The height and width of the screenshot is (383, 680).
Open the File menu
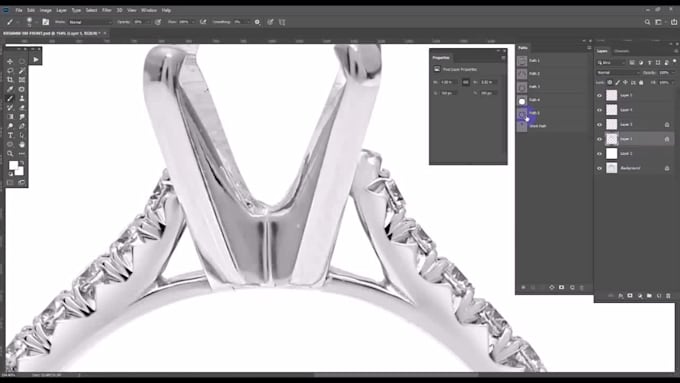click(x=19, y=10)
